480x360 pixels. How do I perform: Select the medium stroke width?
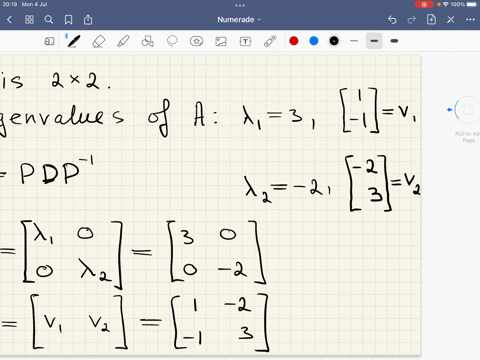pos(374,41)
